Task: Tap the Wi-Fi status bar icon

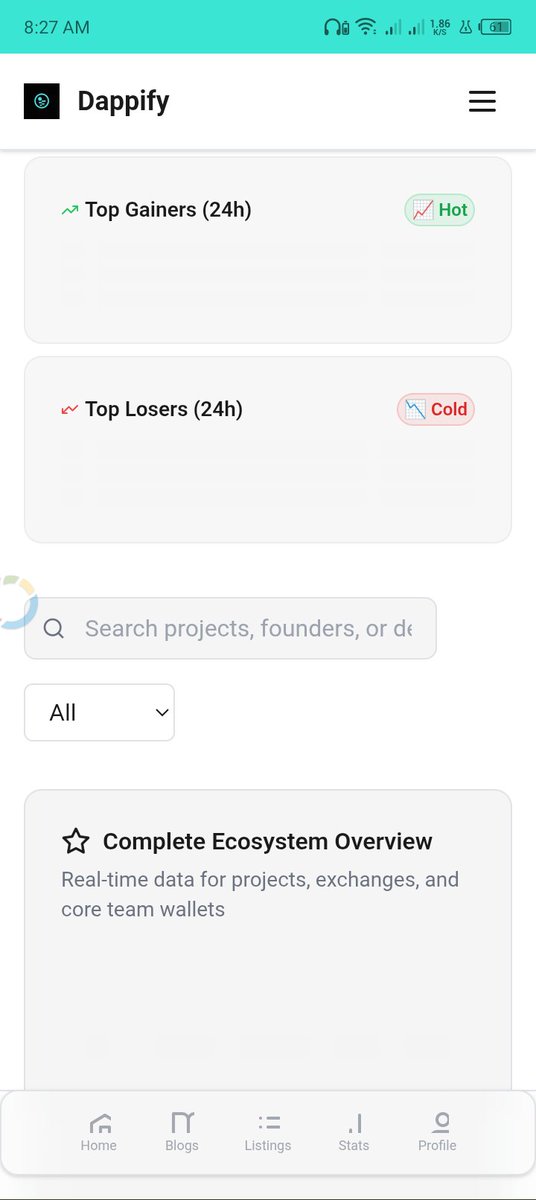Action: [366, 27]
